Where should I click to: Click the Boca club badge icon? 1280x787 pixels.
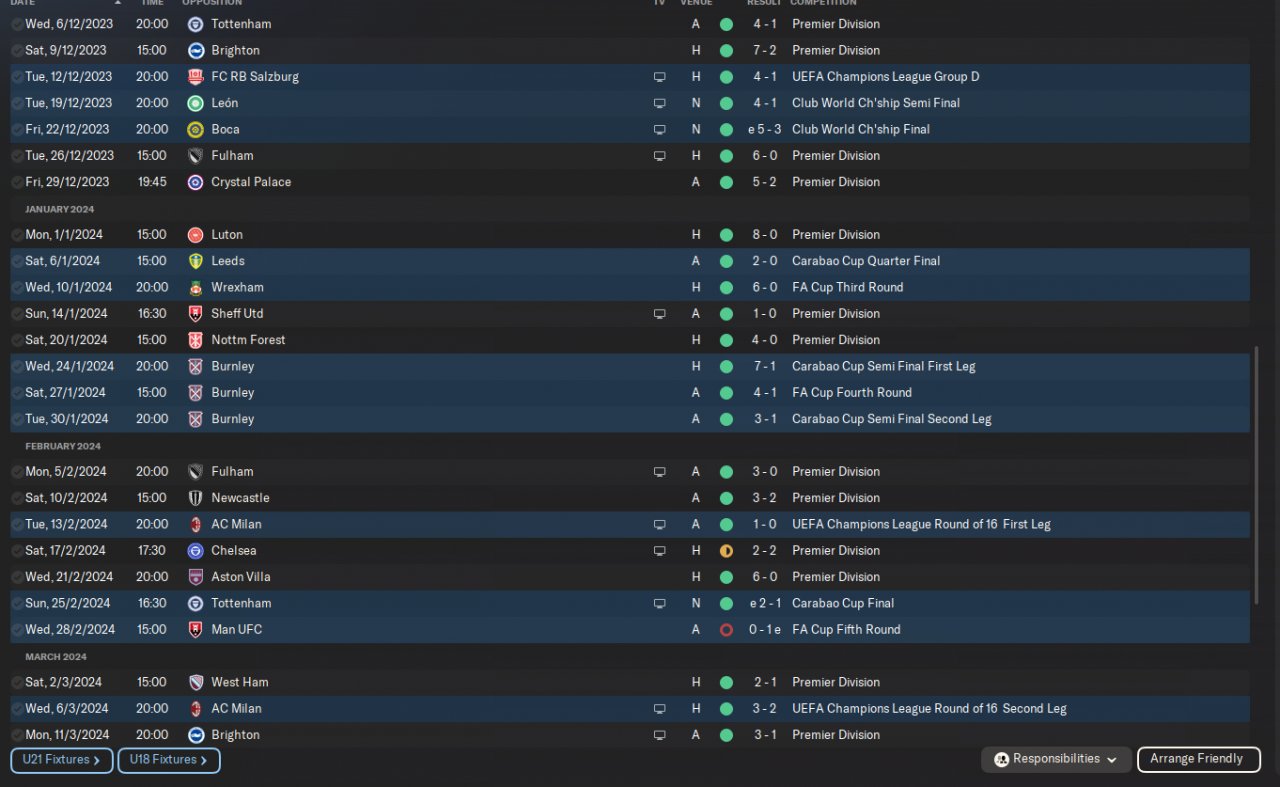pyautogui.click(x=195, y=129)
